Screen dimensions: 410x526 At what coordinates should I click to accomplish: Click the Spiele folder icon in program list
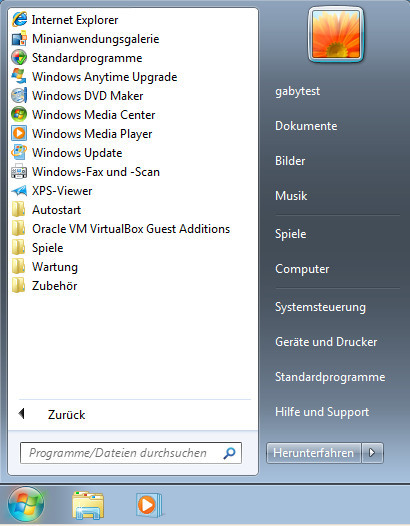(x=18, y=248)
